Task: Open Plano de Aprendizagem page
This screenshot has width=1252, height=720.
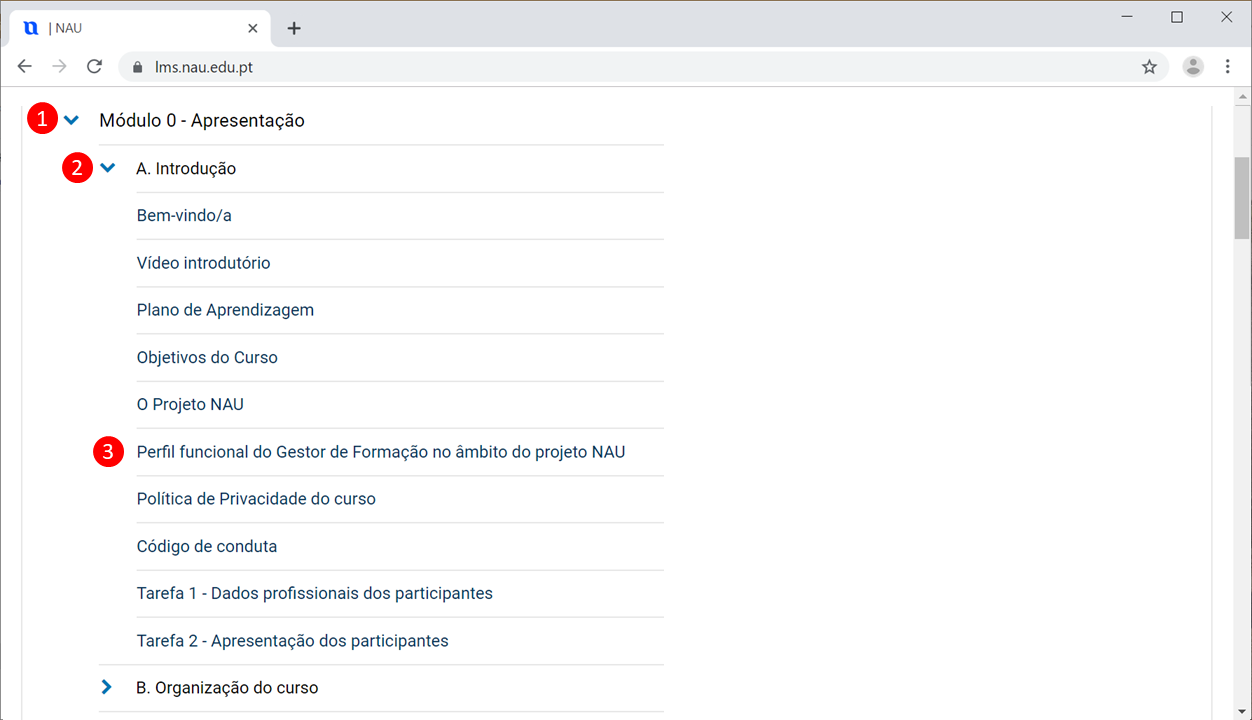Action: point(225,310)
